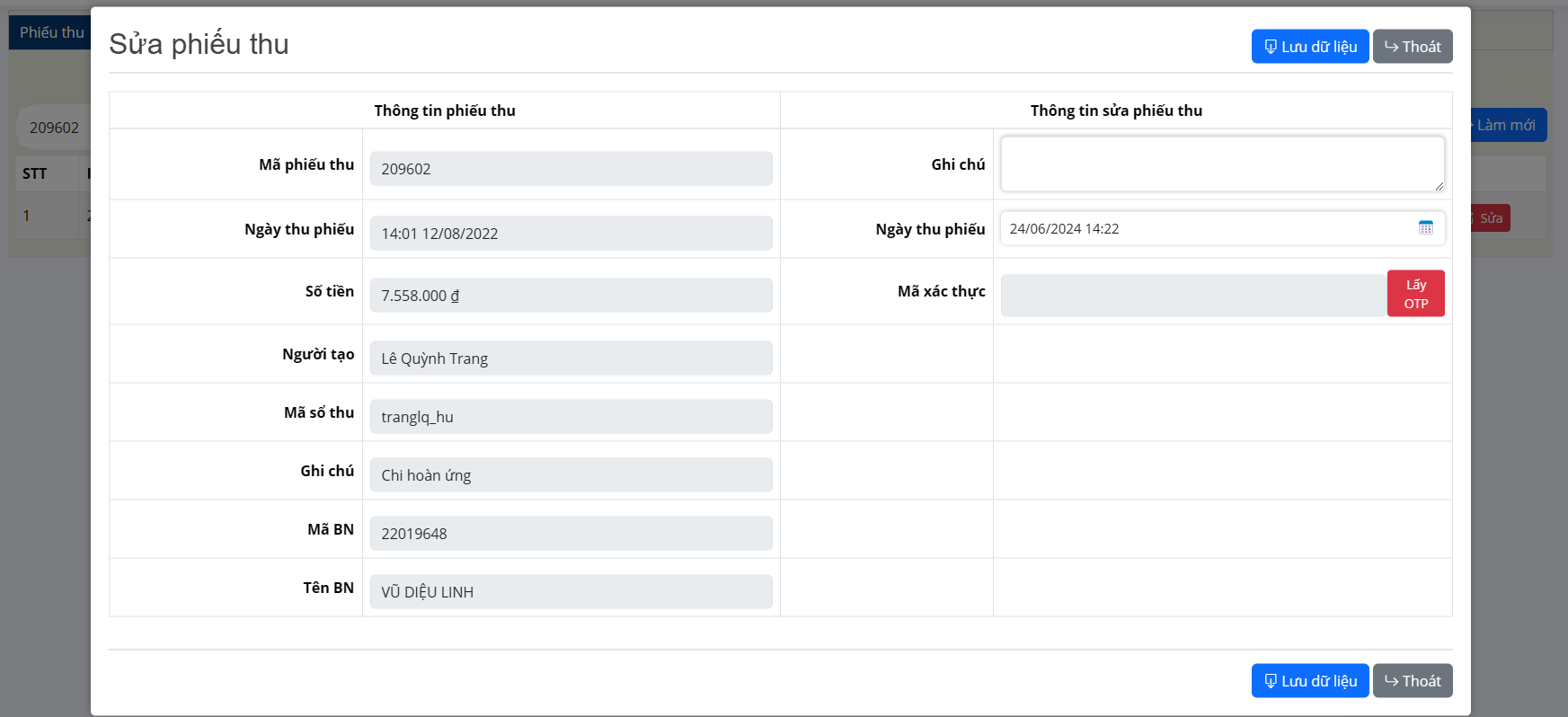Click the Mã số thu field tranglq_hu
Image resolution: width=1568 pixels, height=717 pixels.
click(x=571, y=417)
